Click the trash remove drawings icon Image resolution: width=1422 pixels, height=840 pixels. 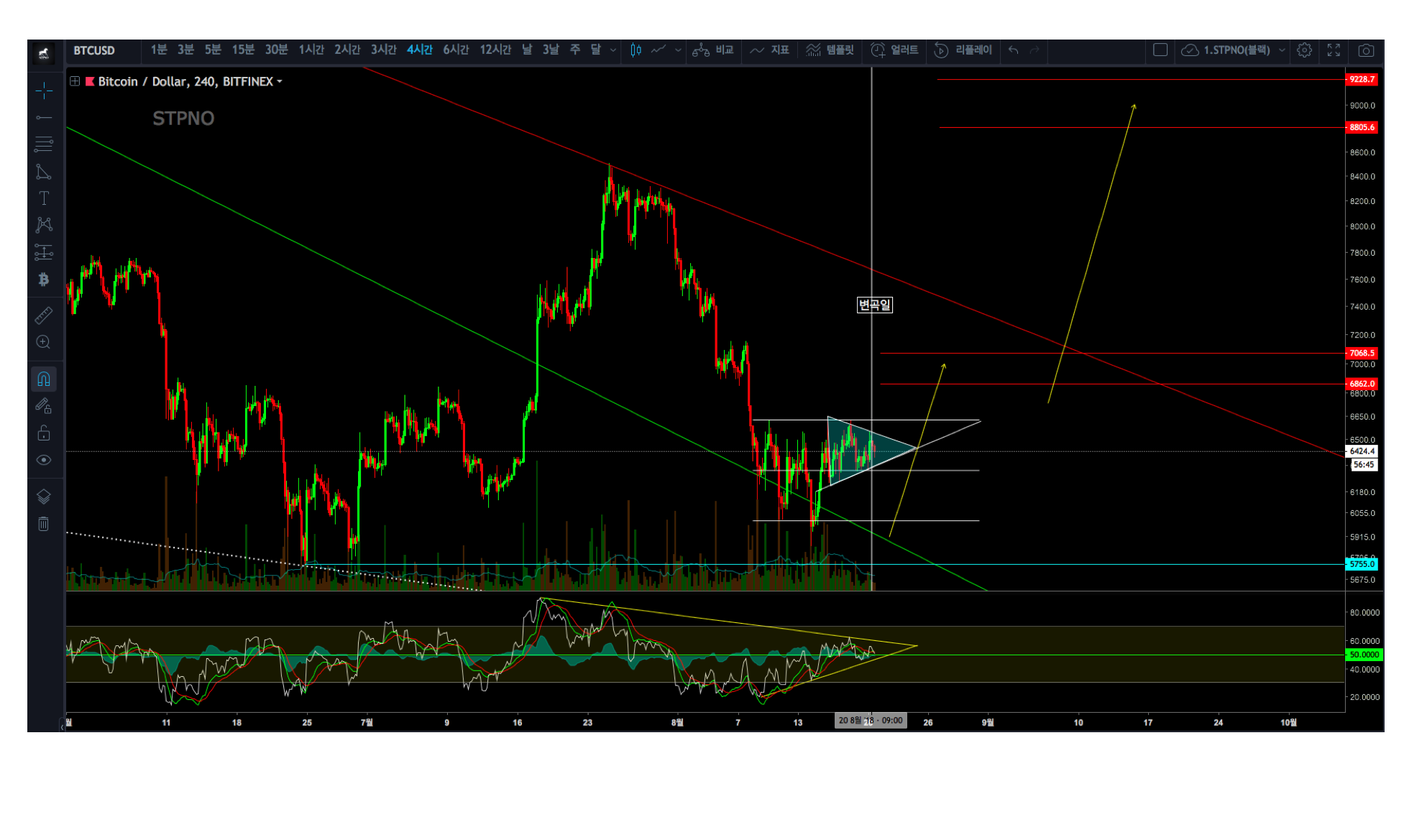coord(44,524)
